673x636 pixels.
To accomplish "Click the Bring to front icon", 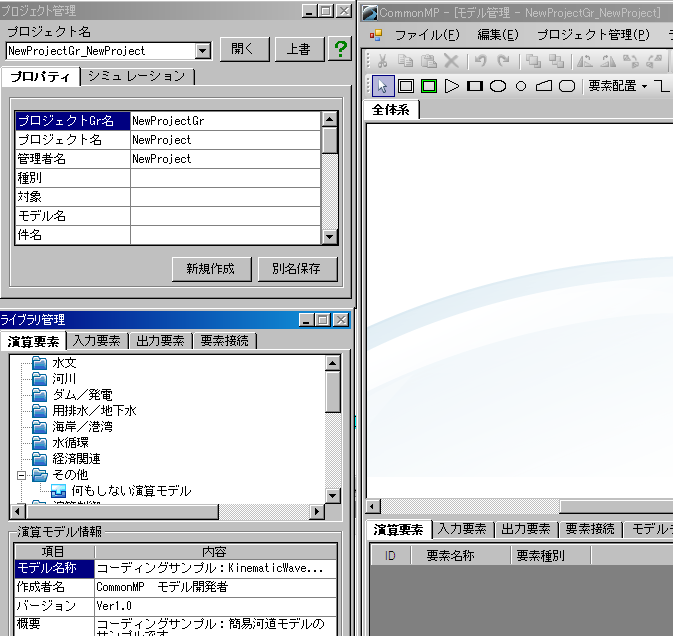I will pyautogui.click(x=534, y=61).
